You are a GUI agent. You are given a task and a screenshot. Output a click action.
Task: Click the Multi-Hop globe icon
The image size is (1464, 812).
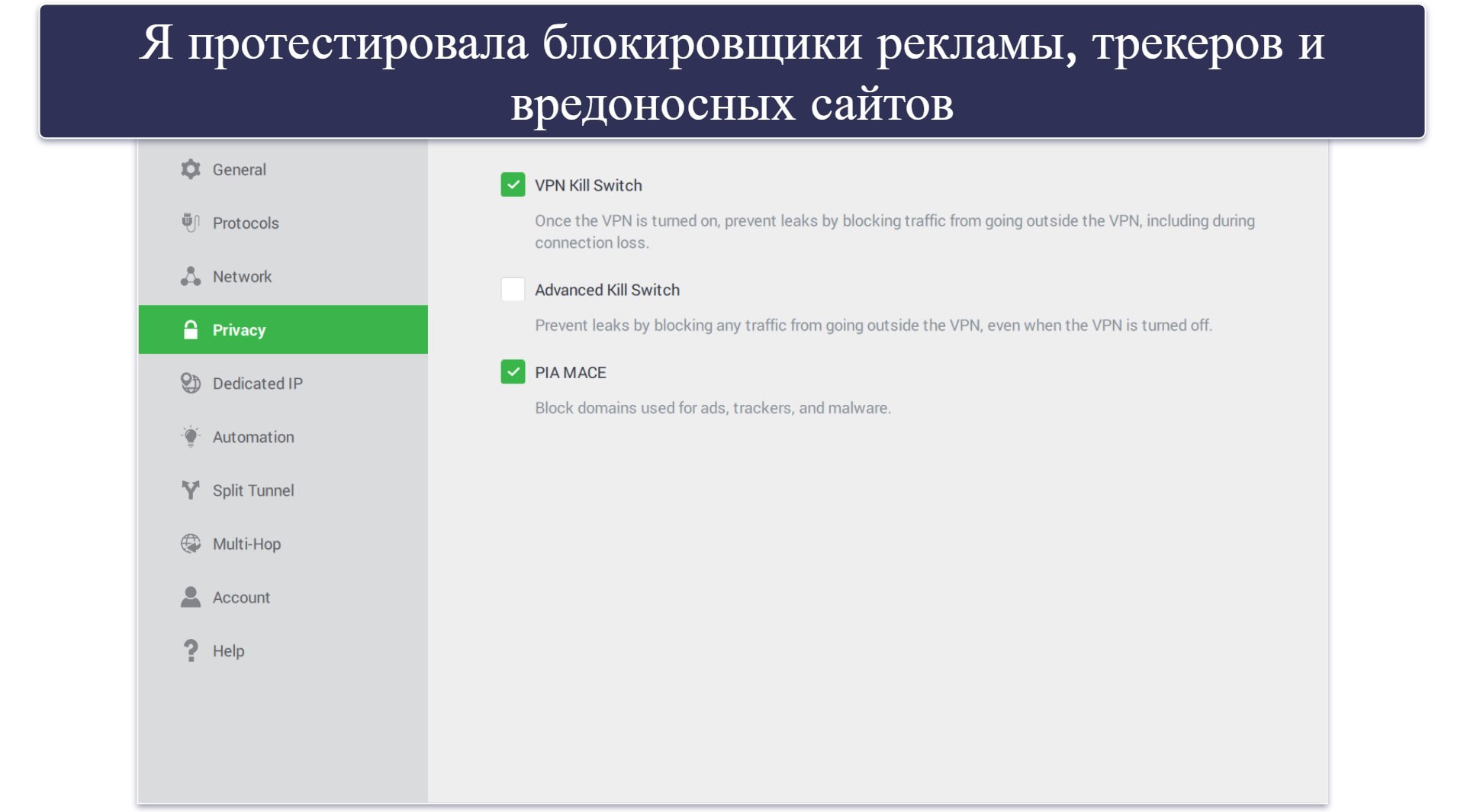click(191, 544)
